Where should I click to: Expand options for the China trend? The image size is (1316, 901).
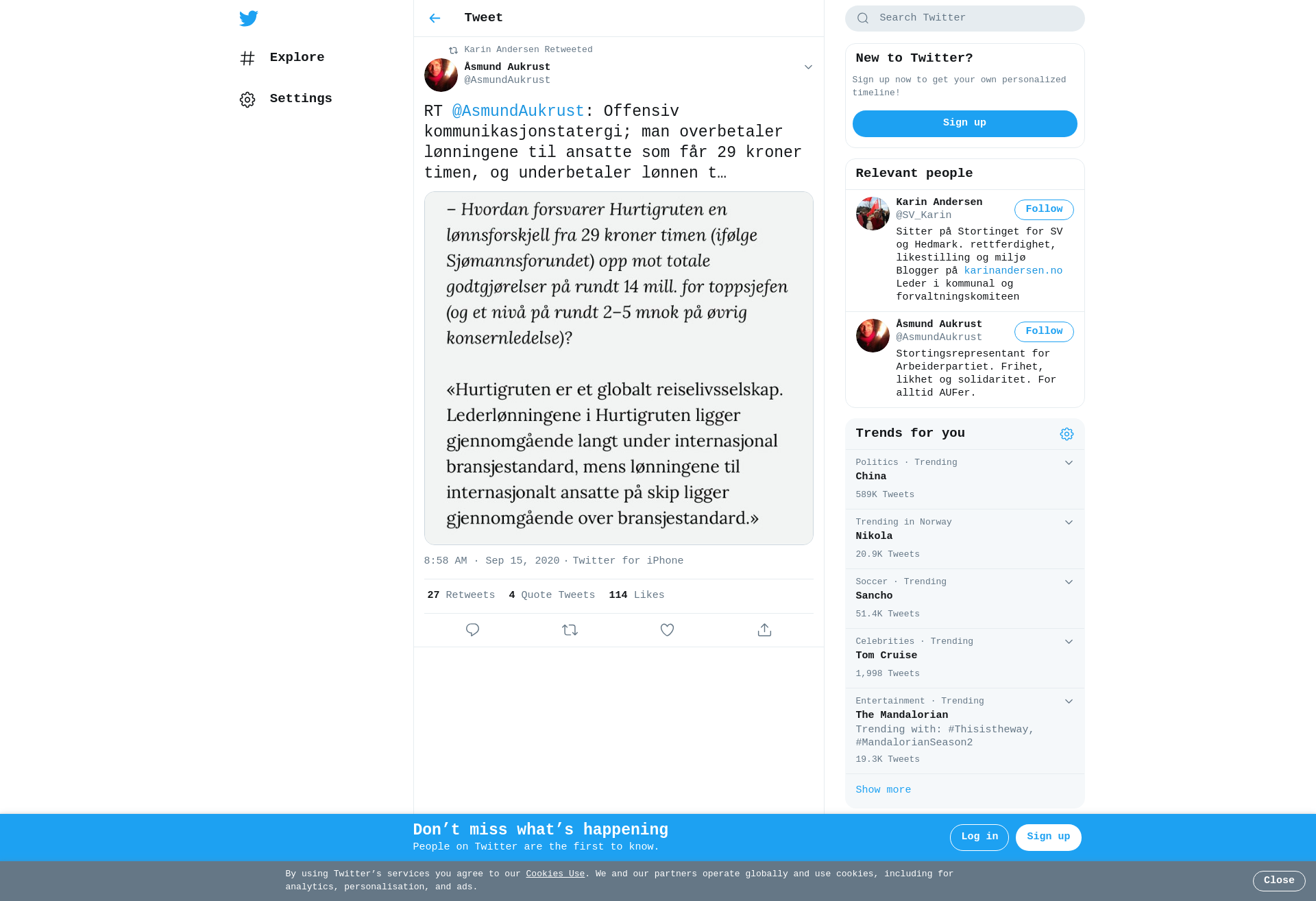pyautogui.click(x=1069, y=463)
